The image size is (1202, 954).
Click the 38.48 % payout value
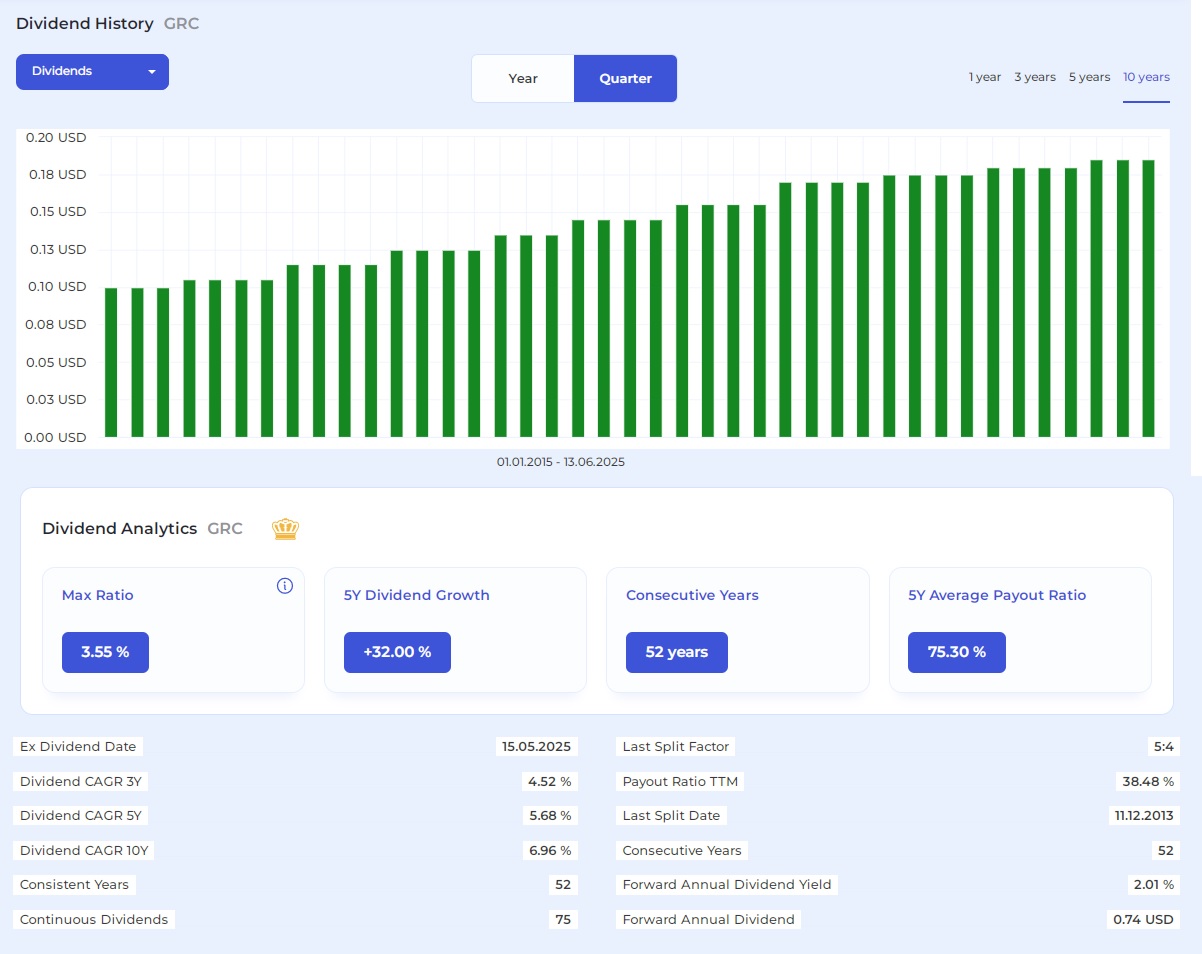pyautogui.click(x=1148, y=781)
